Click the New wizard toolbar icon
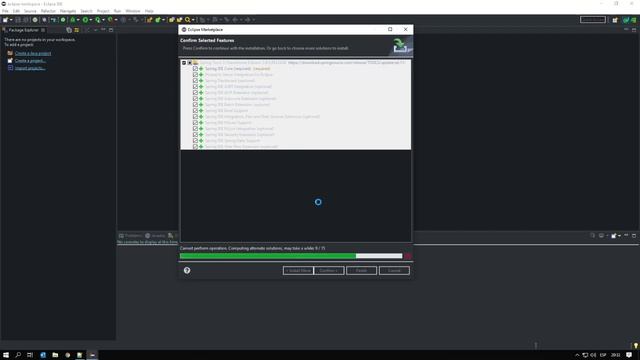Screen dimensions: 640x360 click(x=5, y=20)
